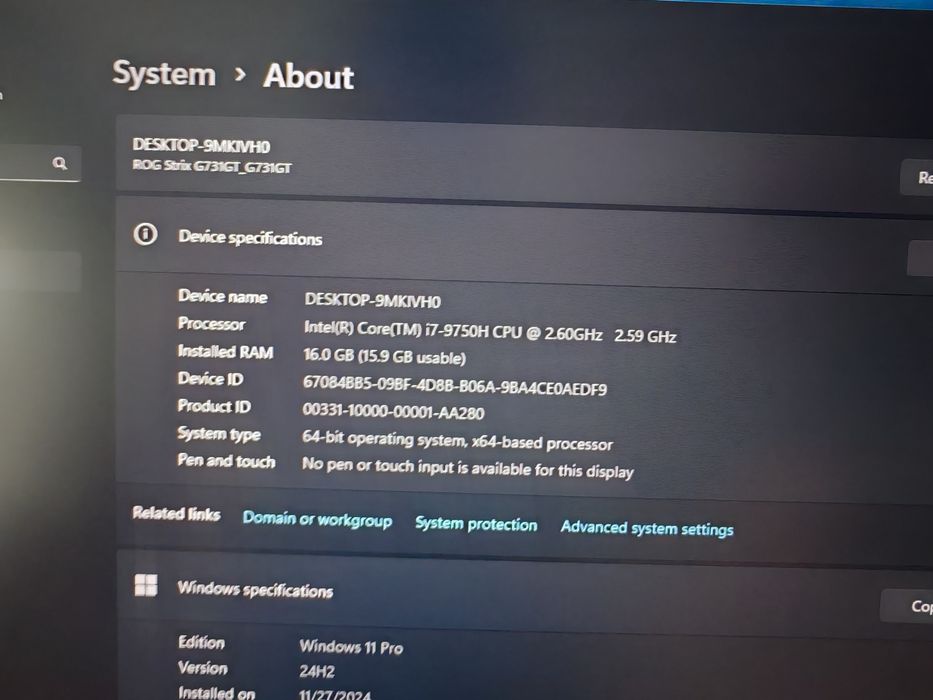Click the Processor label
Viewport: 933px width, 700px height.
(211, 324)
